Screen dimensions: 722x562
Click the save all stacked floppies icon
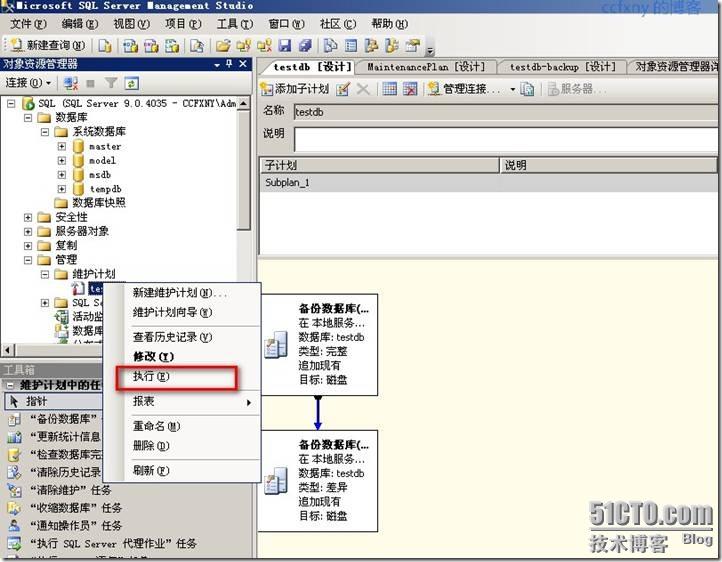(305, 46)
